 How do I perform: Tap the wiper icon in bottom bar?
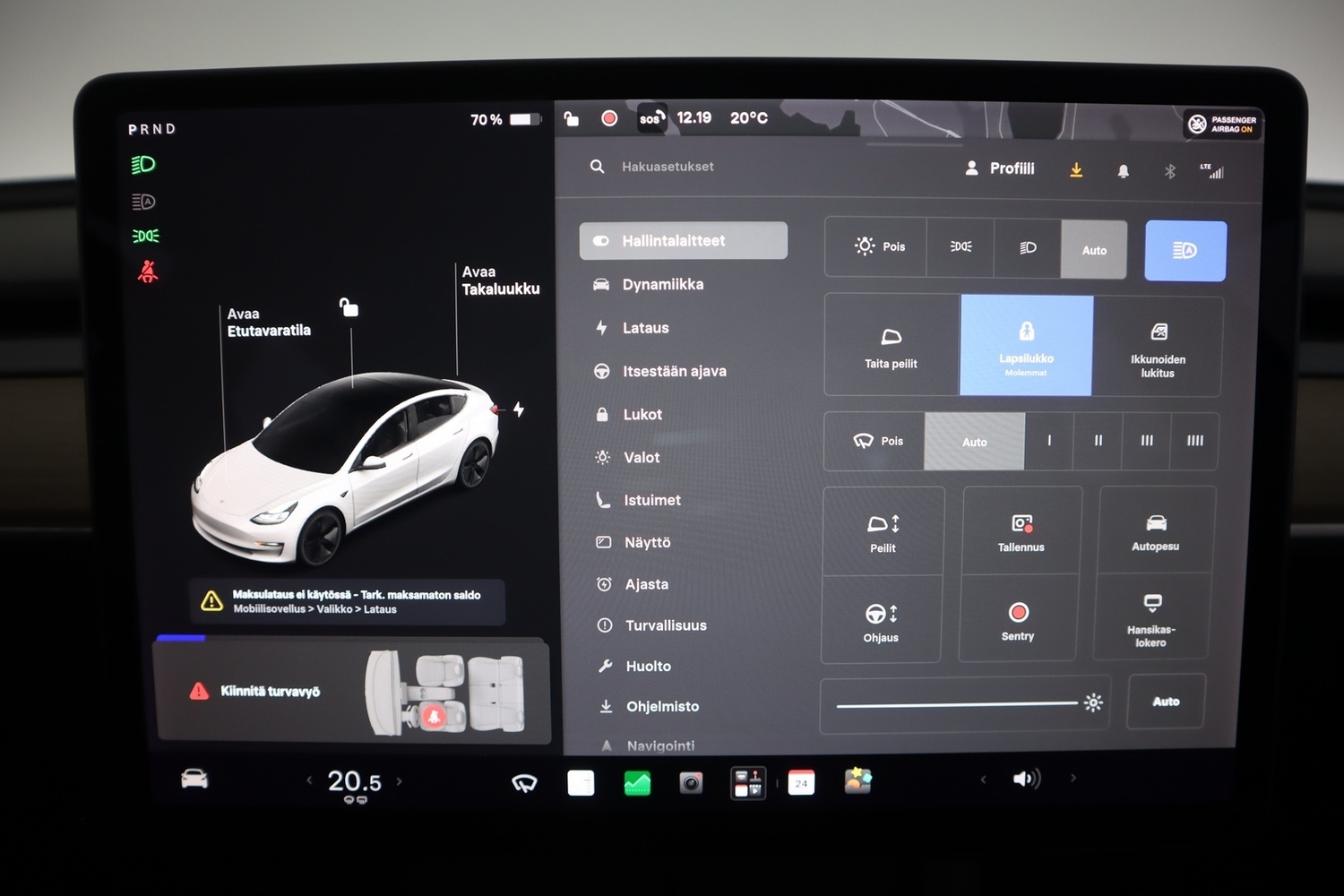tap(524, 784)
